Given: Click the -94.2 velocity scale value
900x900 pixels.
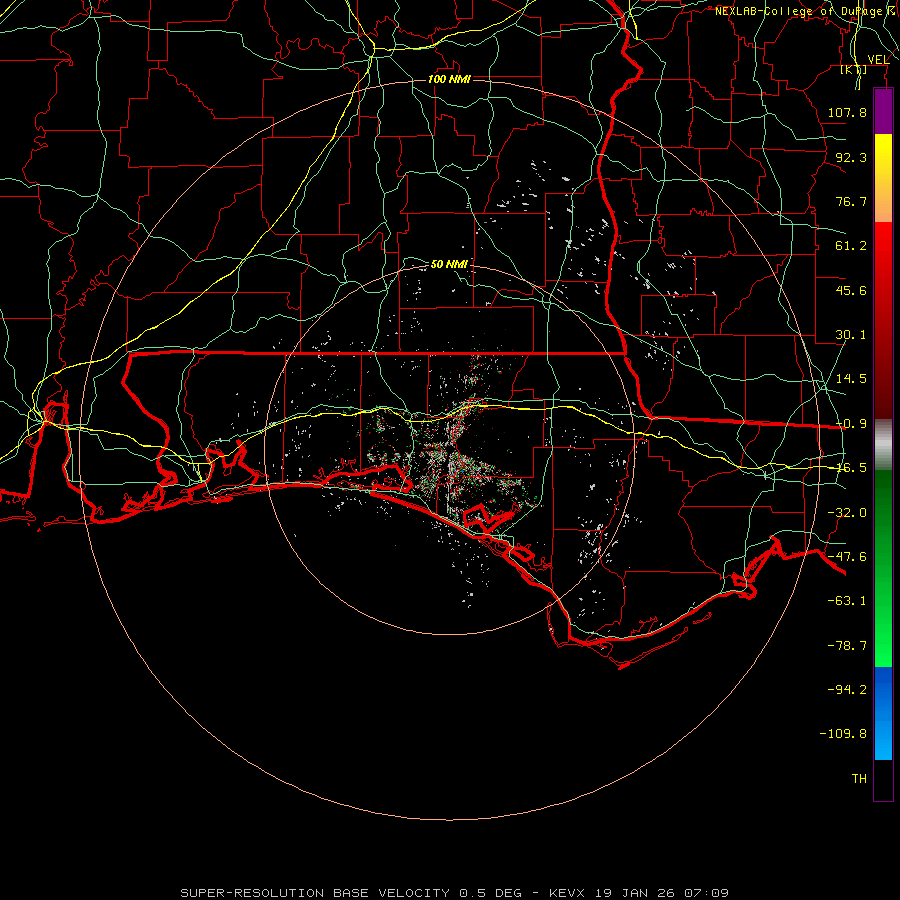Looking at the screenshot, I should (x=847, y=689).
